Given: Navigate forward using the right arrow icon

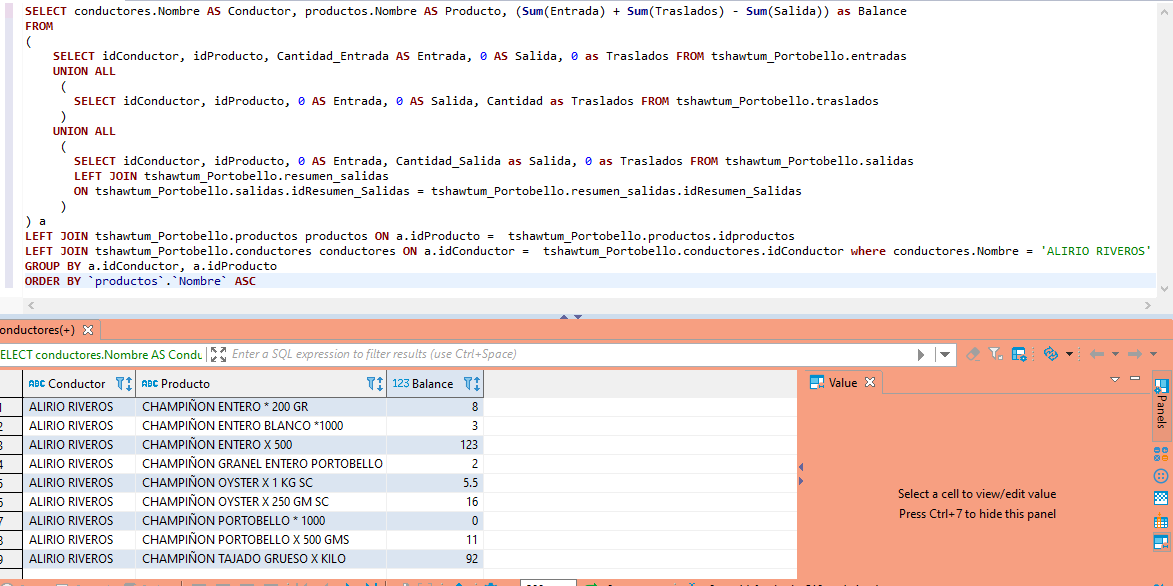Looking at the screenshot, I should pos(1136,354).
